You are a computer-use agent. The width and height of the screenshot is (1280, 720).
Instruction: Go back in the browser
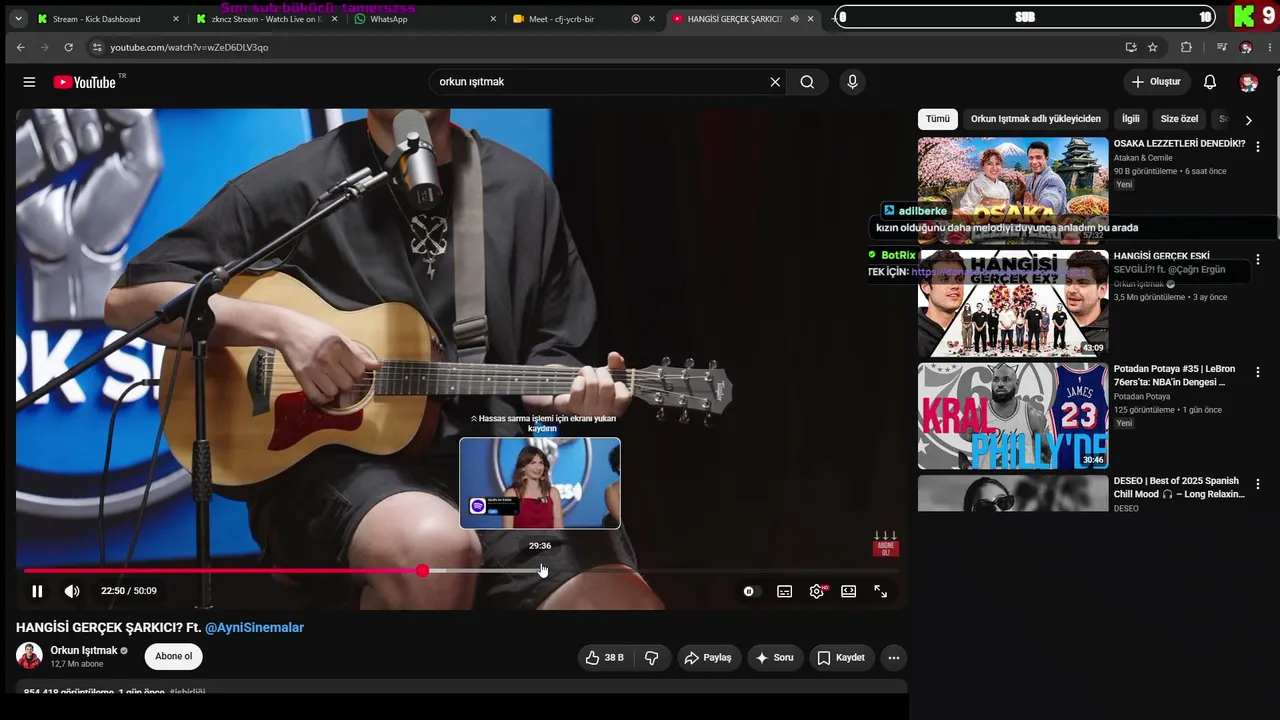[21, 47]
